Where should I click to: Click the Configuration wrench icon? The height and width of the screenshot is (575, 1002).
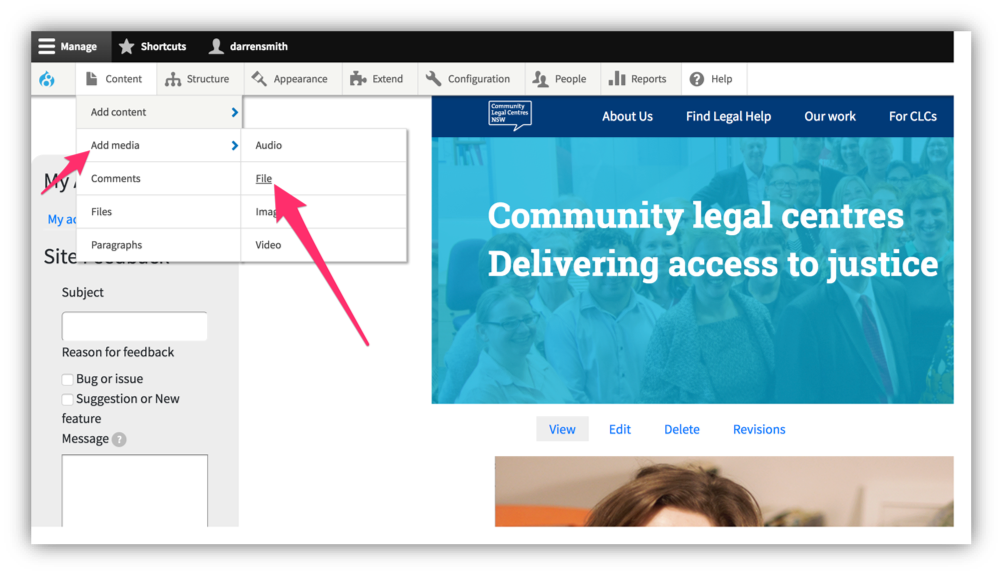pos(433,79)
